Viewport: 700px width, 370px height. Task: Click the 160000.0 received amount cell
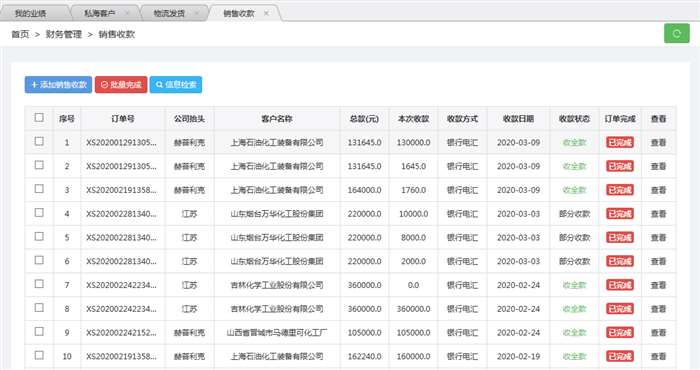pos(413,357)
